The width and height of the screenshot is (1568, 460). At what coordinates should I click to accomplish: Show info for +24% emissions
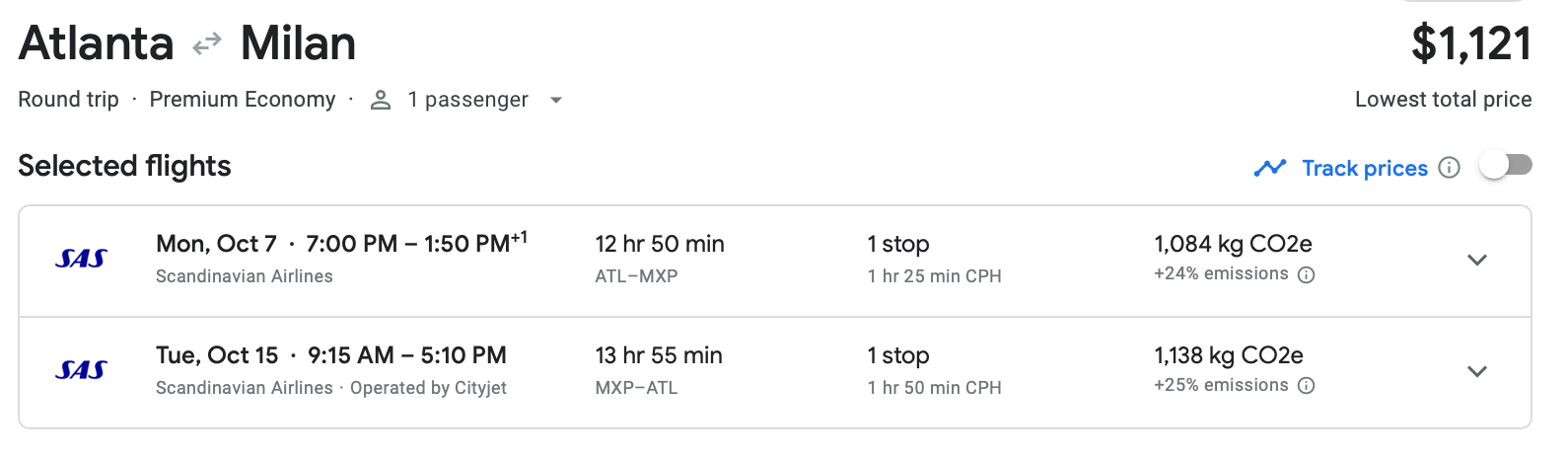click(1307, 275)
